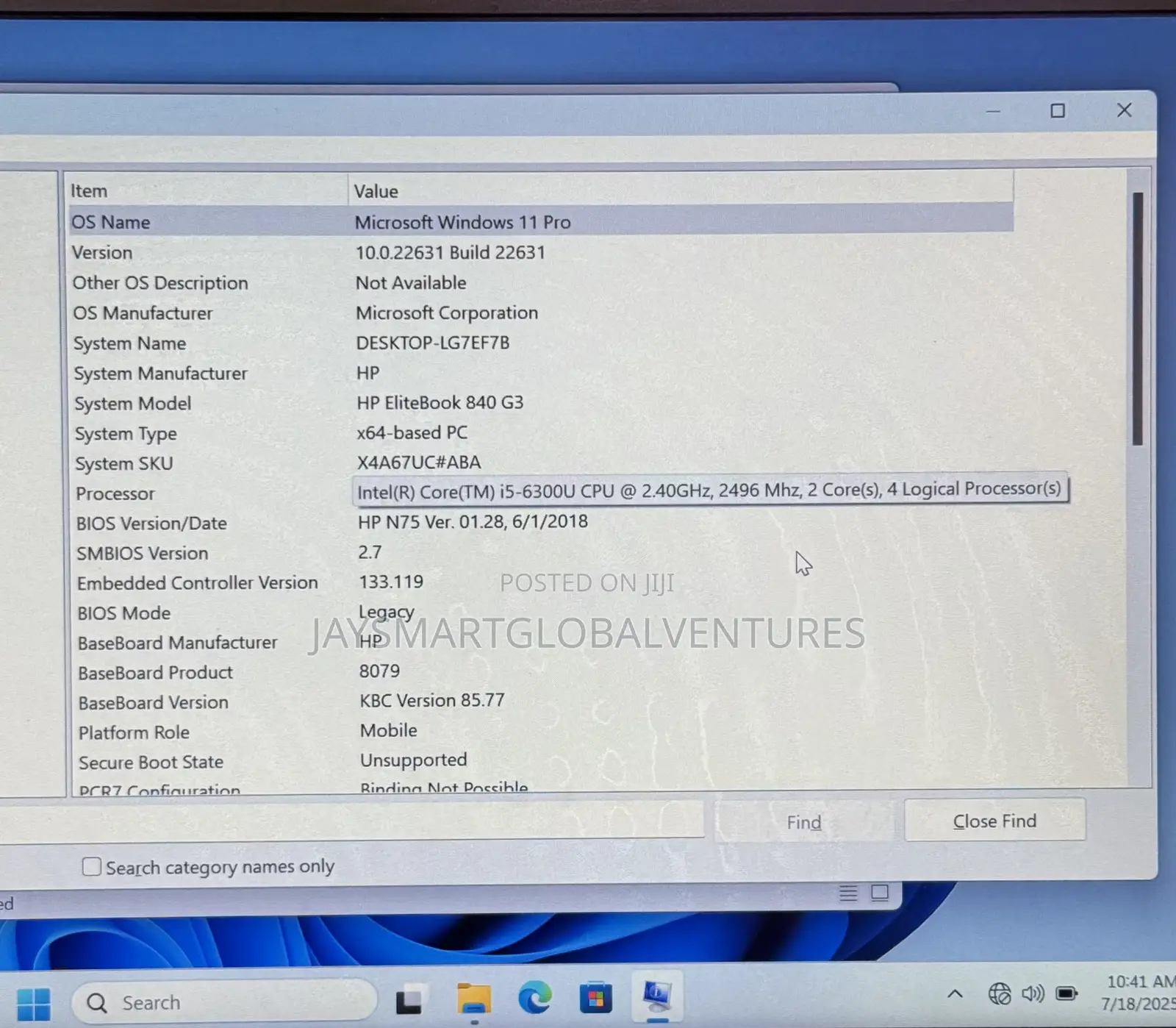Click the list view icon in back window
1176x1028 pixels.
click(848, 893)
